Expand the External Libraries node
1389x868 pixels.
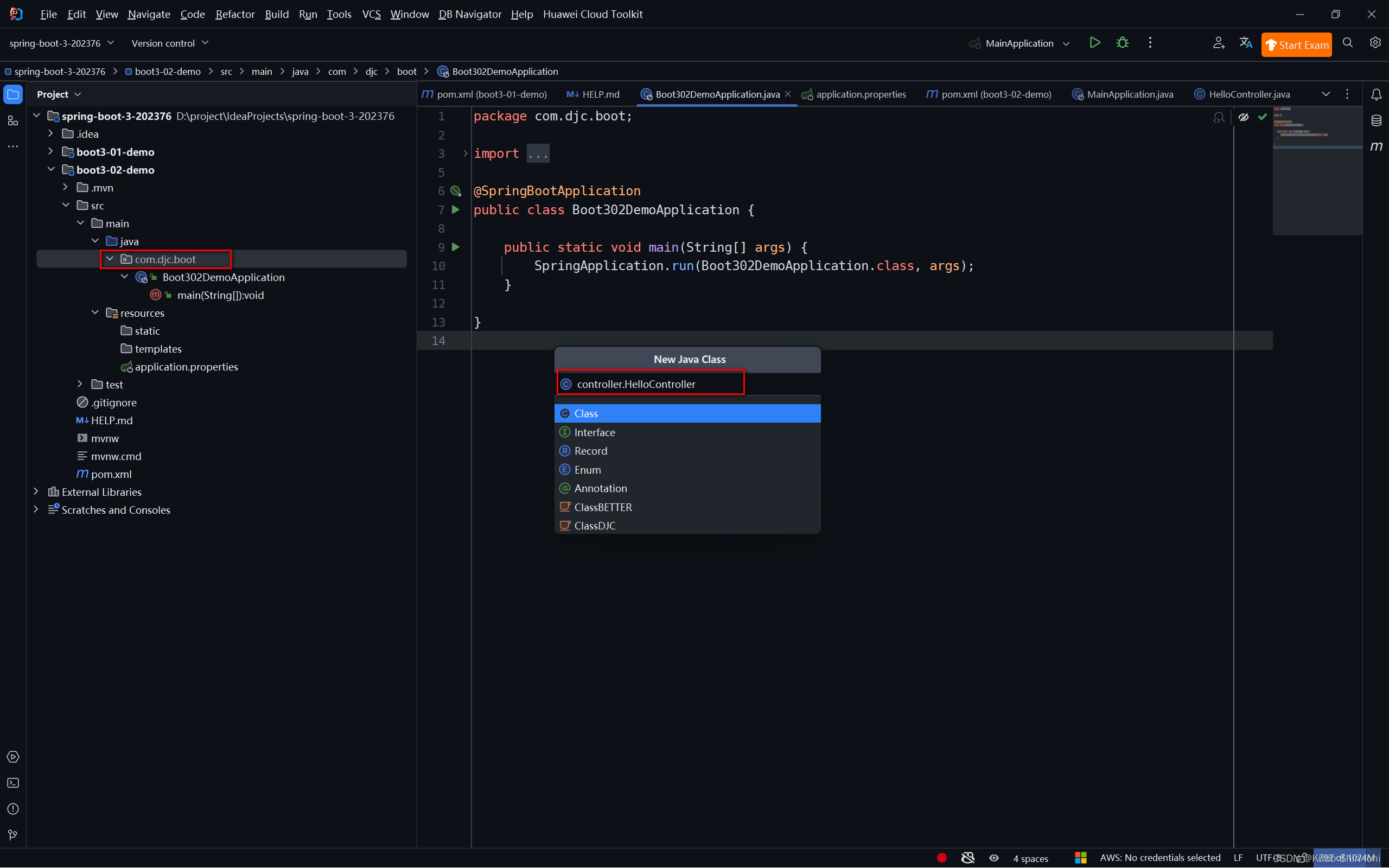(34, 492)
